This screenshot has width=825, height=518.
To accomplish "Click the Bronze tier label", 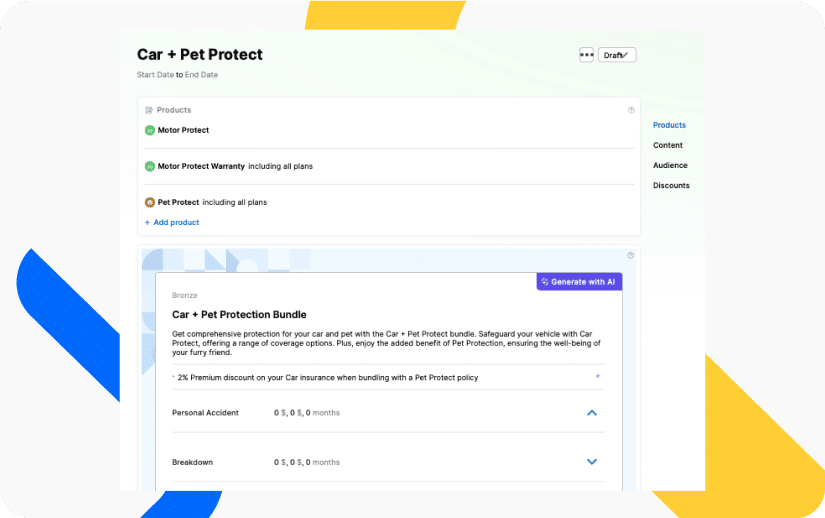I will [185, 296].
